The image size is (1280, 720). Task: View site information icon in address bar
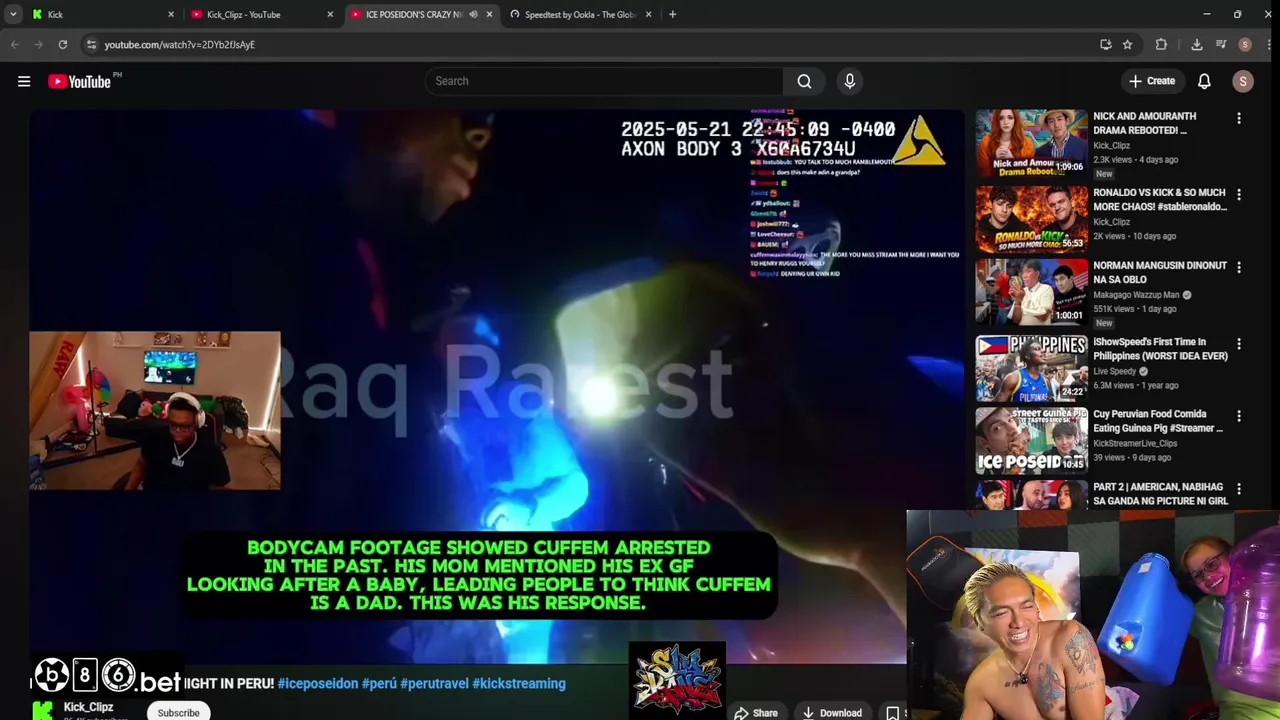[x=91, y=44]
